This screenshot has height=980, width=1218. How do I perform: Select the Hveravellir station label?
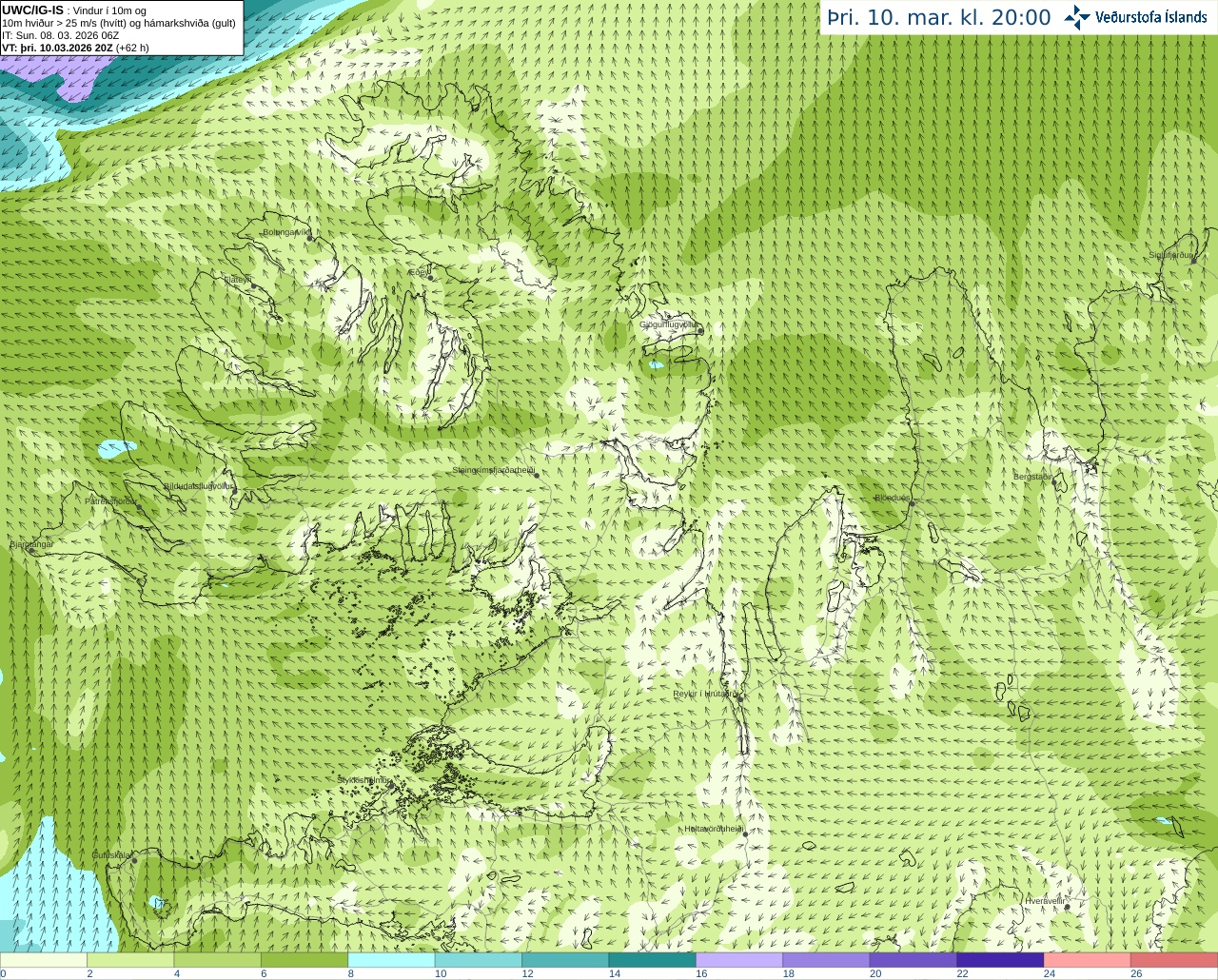point(1044,900)
